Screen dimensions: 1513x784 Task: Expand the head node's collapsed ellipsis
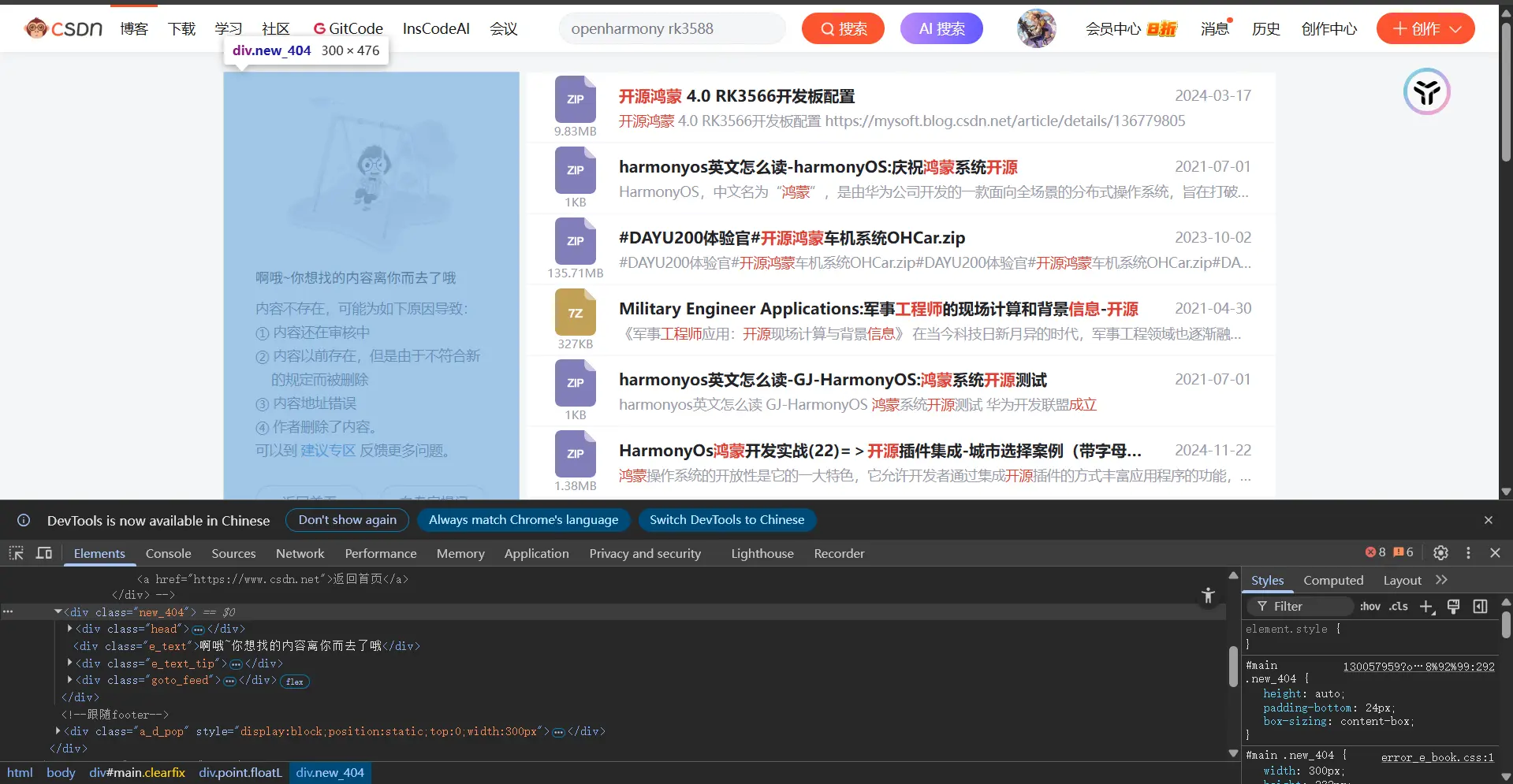(x=198, y=630)
